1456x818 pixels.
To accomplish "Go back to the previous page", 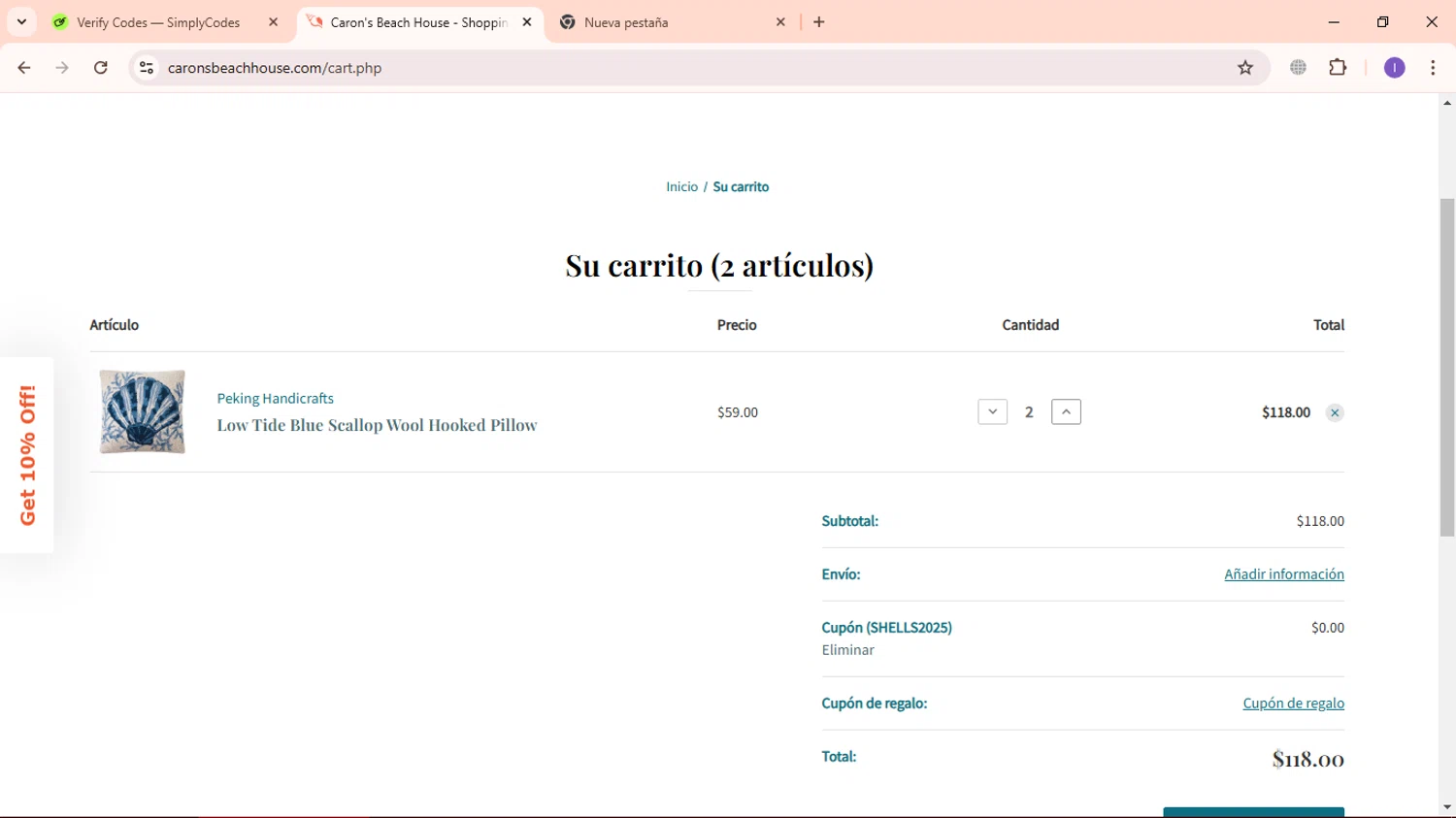I will [x=24, y=68].
